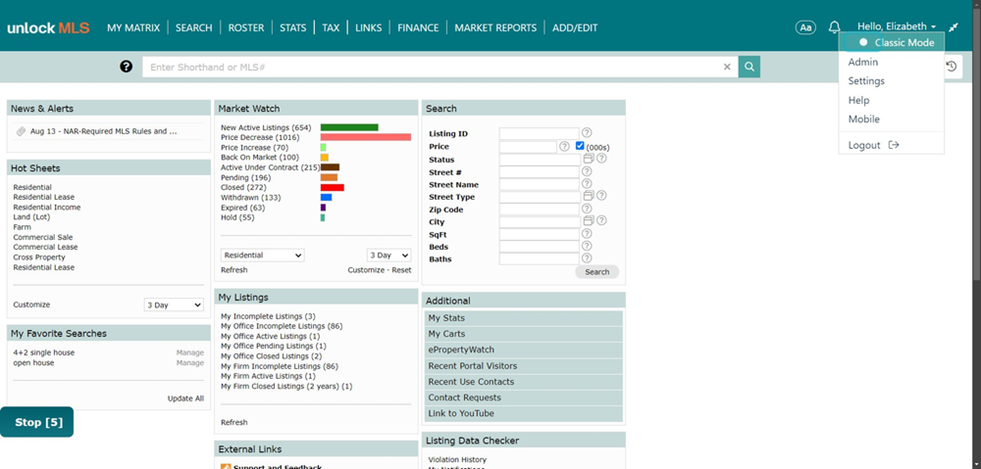Click help icon next to Street # field
The height and width of the screenshot is (469, 981).
587,171
